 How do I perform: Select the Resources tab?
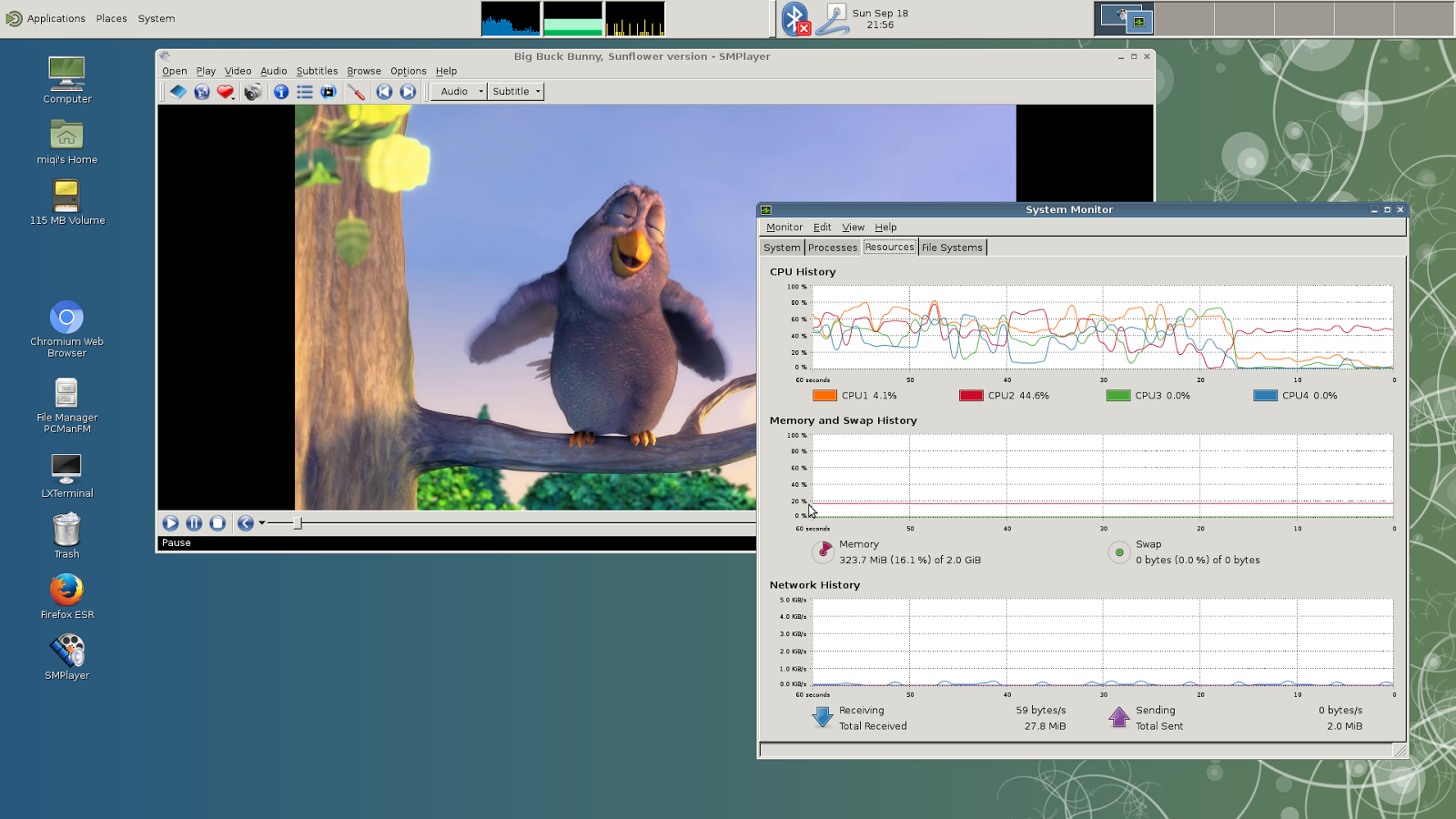(890, 247)
